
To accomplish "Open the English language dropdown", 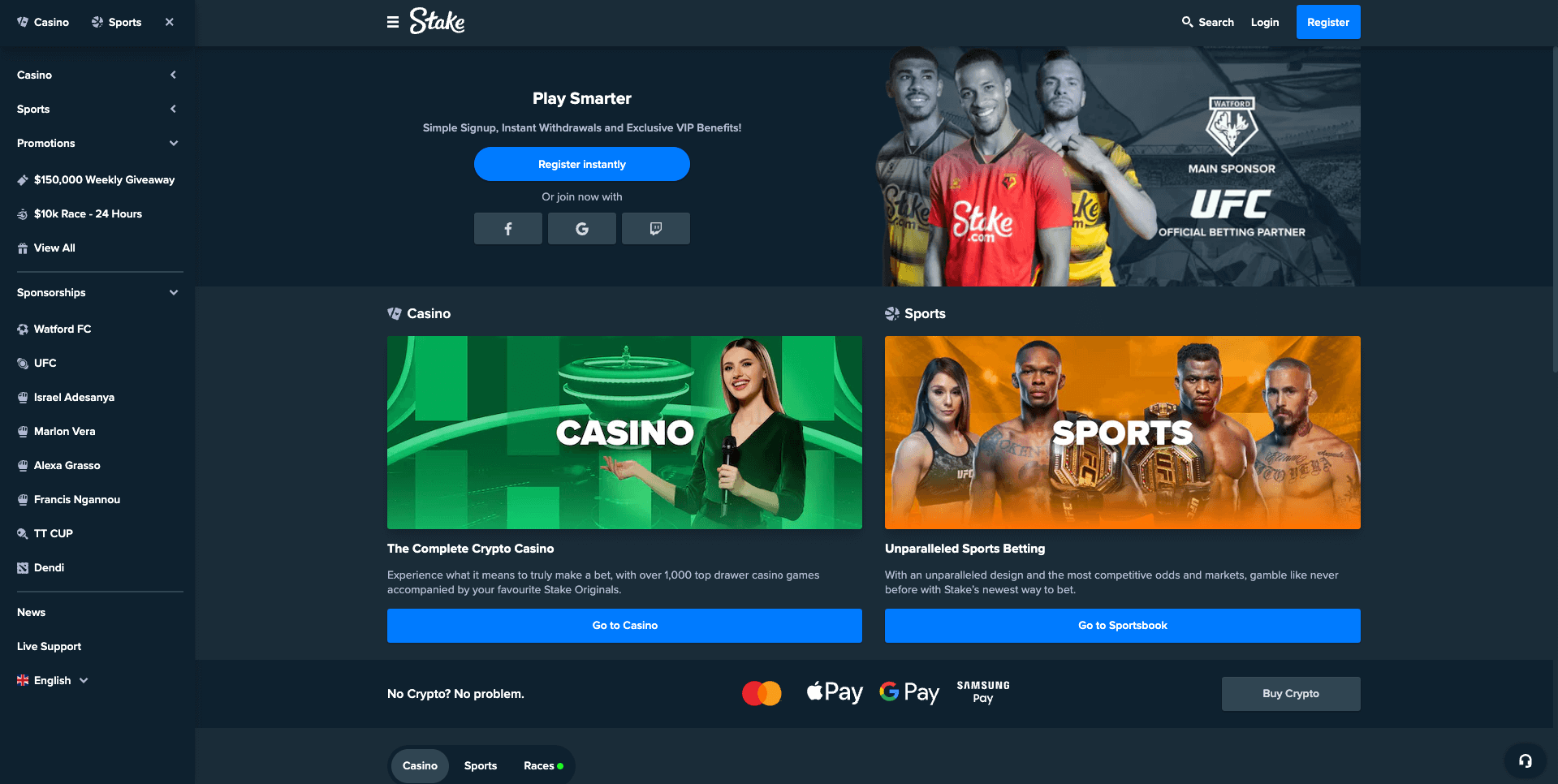I will click(x=53, y=680).
